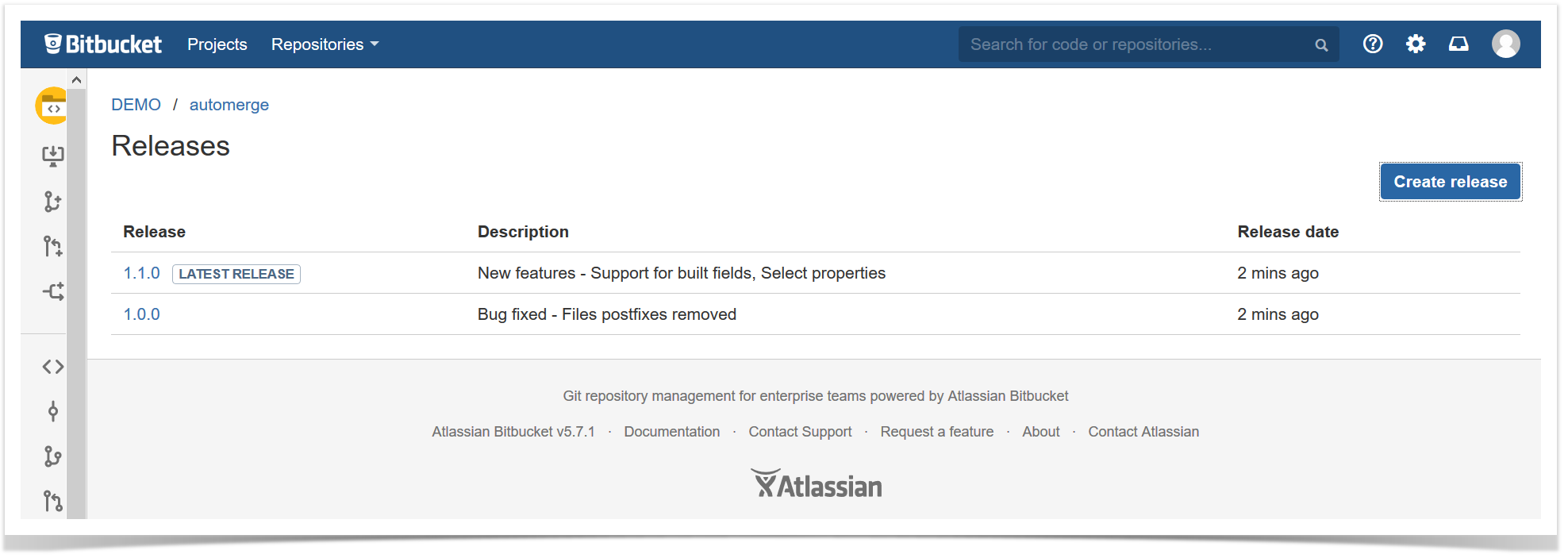1568x558 pixels.
Task: Click the Release date column header
Action: coord(1288,232)
